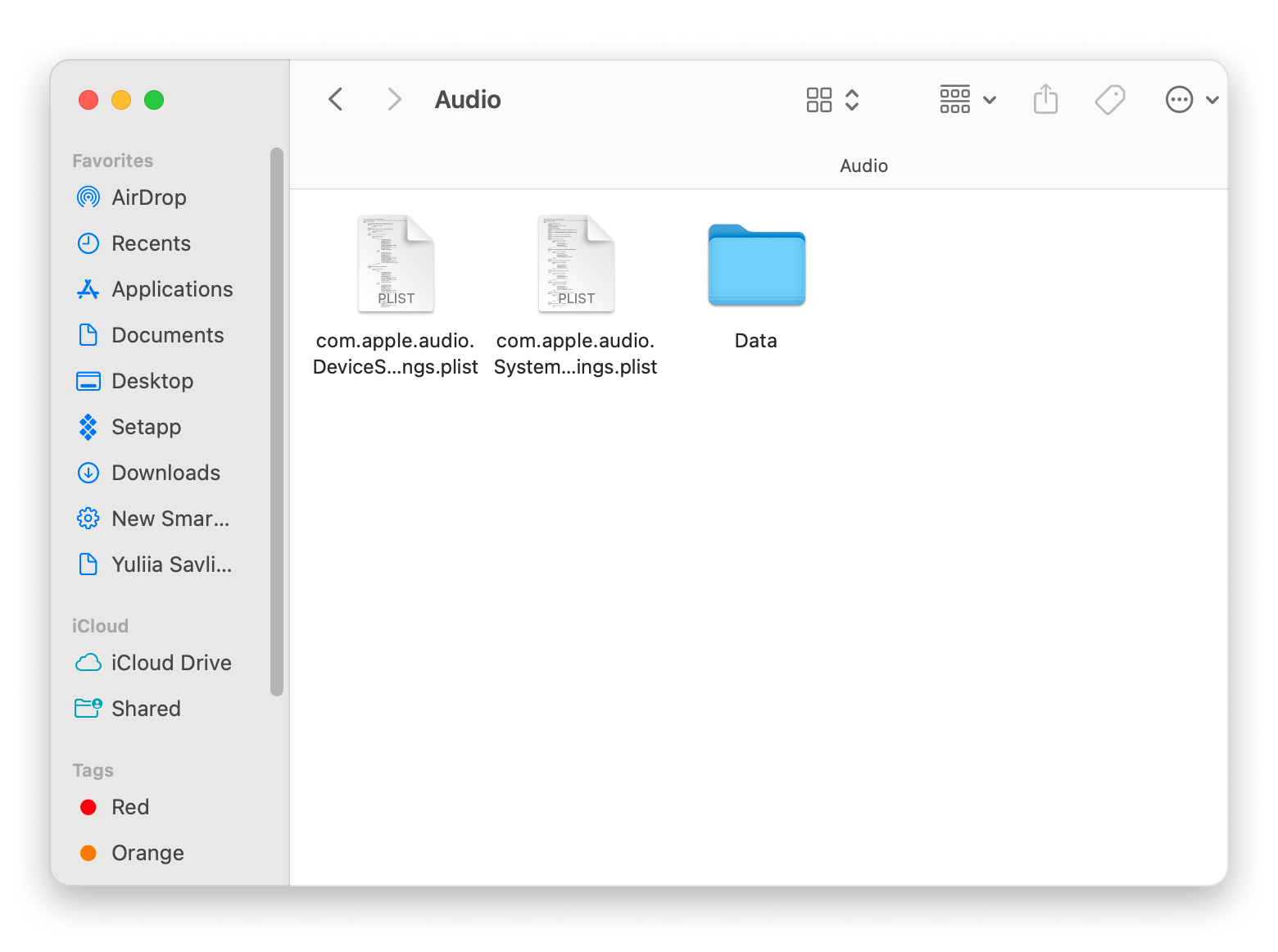The height and width of the screenshot is (952, 1278).
Task: Click the Back navigation arrow
Action: click(336, 100)
